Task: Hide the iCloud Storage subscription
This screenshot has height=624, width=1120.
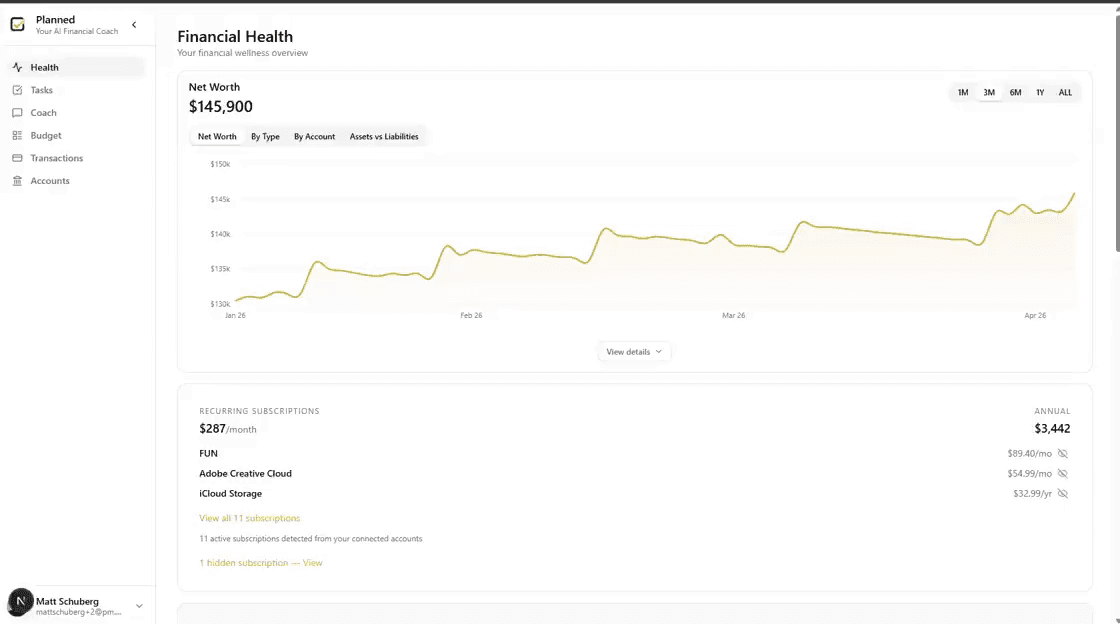Action: coord(1062,493)
